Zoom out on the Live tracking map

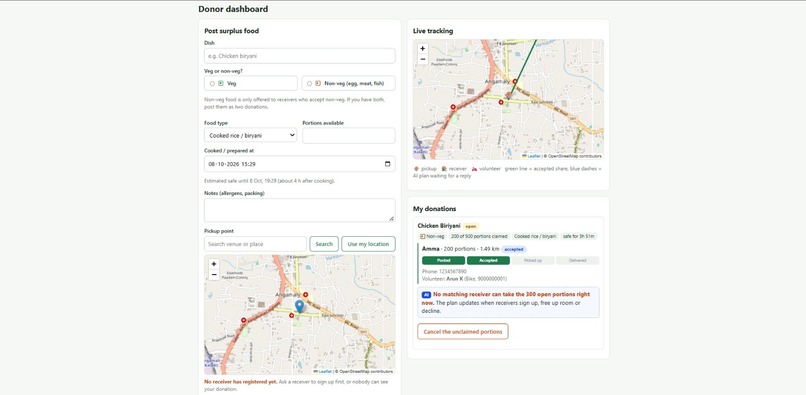423,59
